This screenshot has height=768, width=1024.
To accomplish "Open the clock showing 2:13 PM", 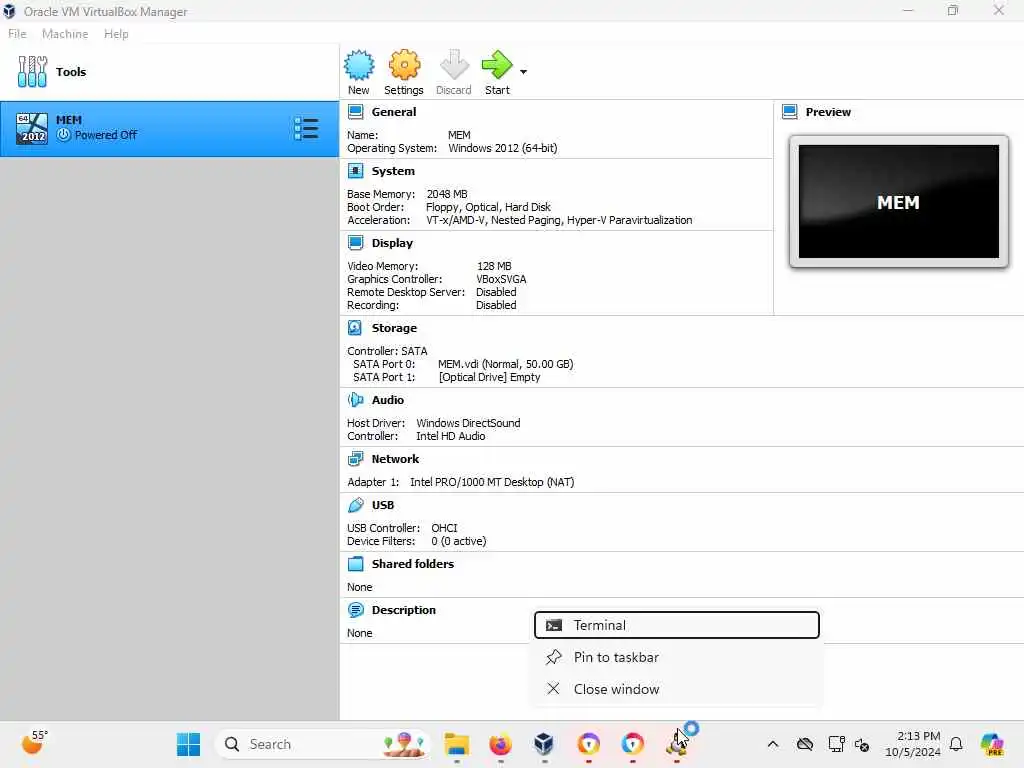I will click(x=912, y=744).
